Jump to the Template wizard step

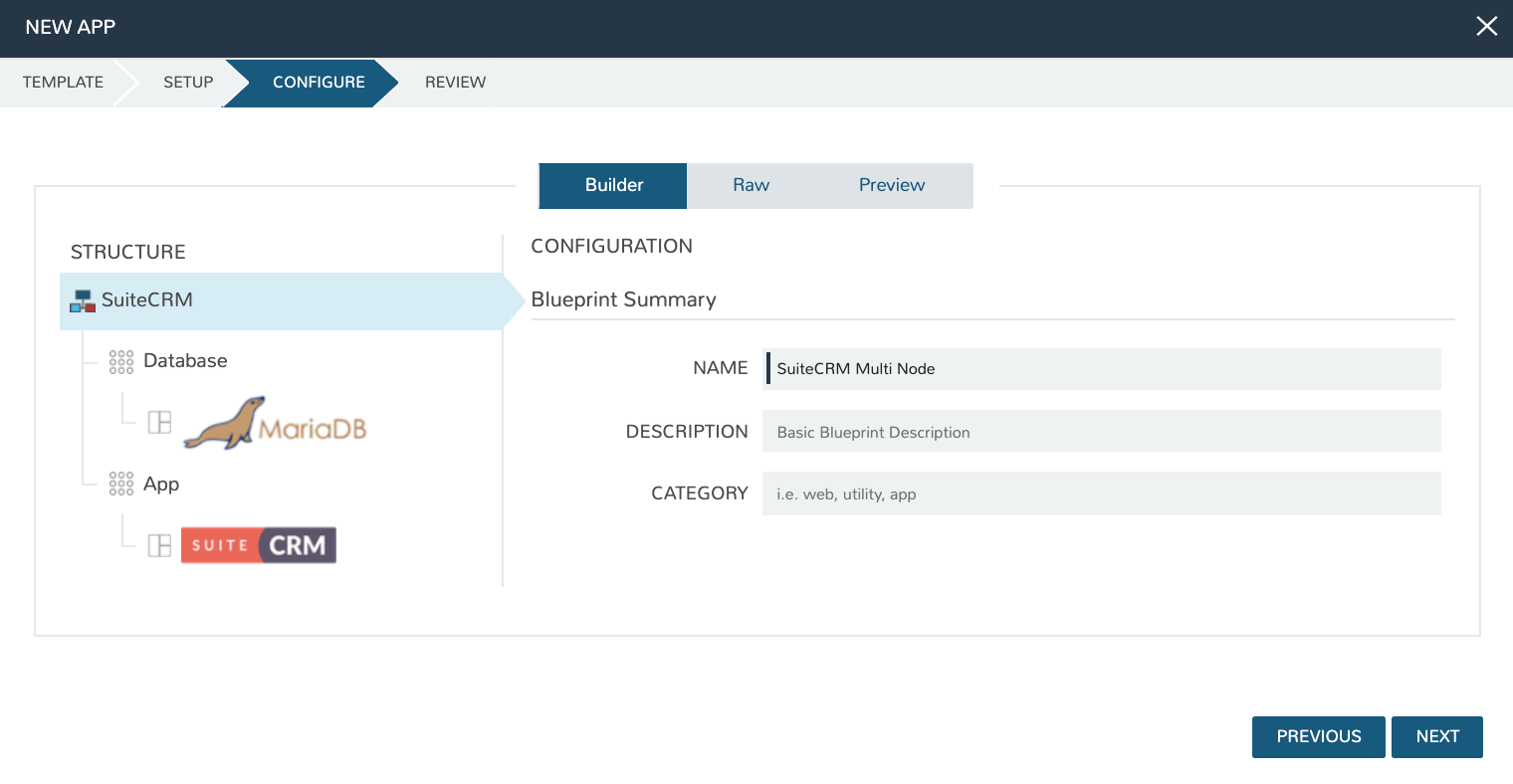(63, 83)
